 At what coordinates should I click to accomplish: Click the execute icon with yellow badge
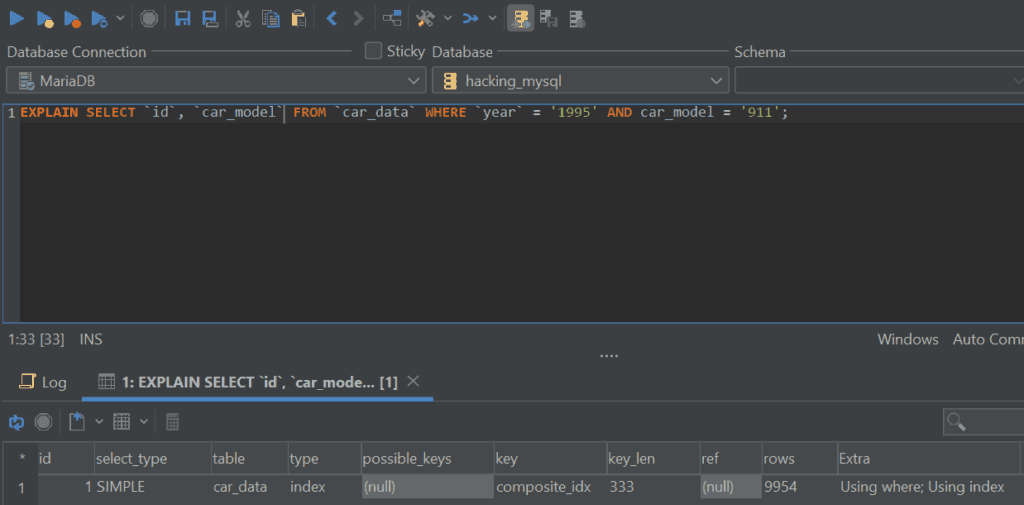click(44, 19)
